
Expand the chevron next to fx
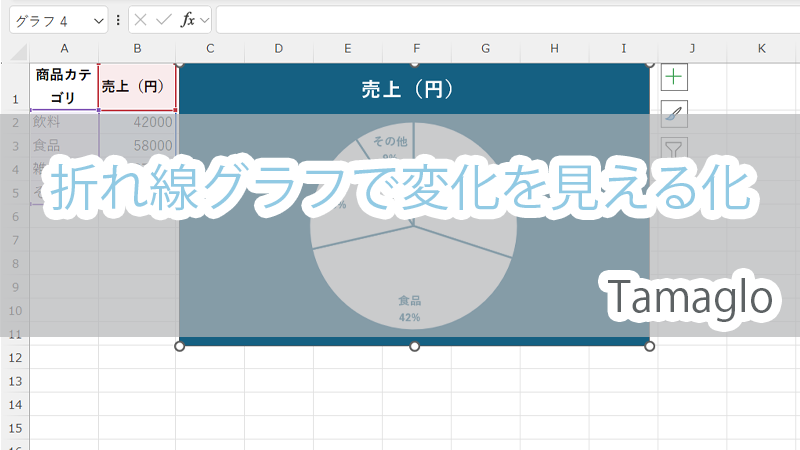tap(204, 20)
